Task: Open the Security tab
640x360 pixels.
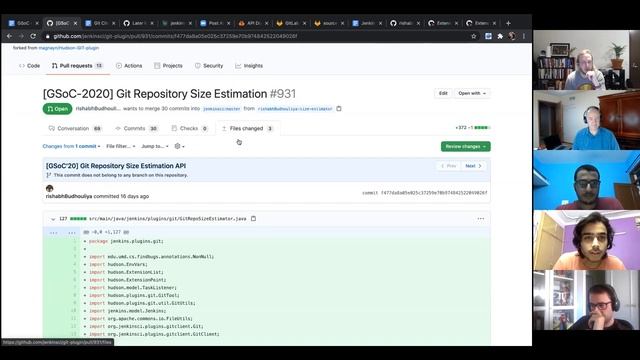Action: 209,66
